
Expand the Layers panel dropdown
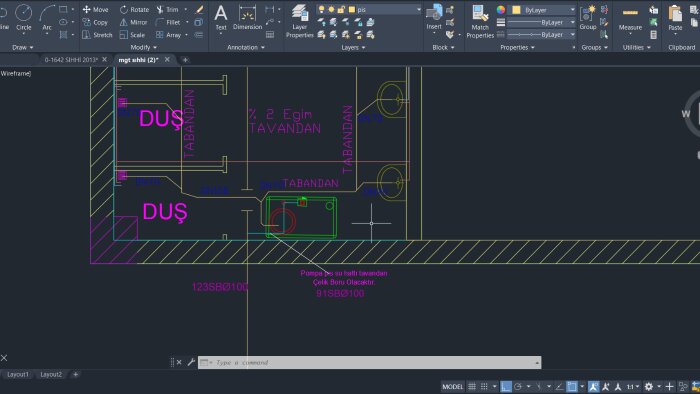coord(353,47)
